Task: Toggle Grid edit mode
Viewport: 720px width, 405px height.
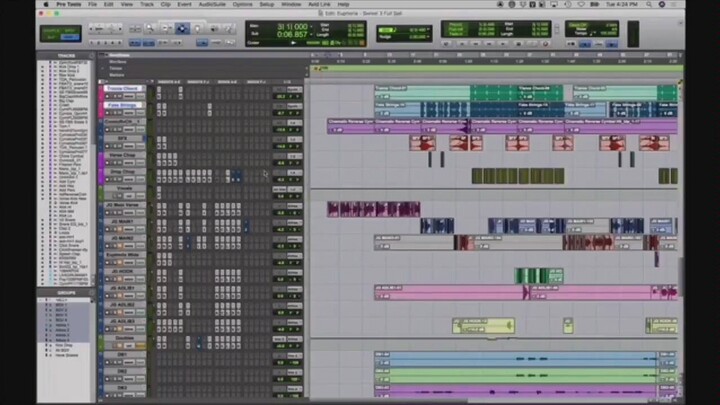Action: [70, 37]
